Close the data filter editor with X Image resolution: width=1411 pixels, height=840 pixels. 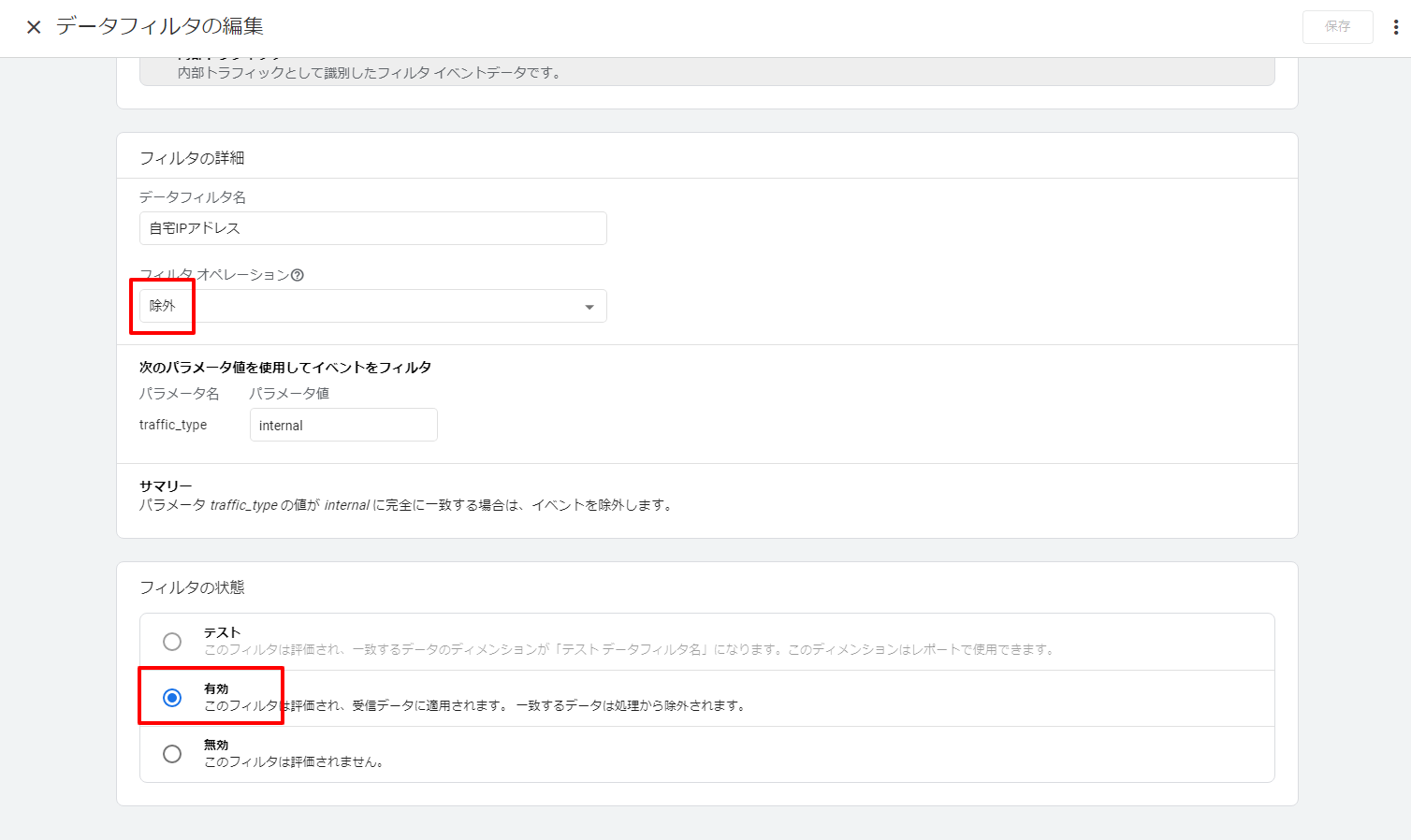(34, 27)
